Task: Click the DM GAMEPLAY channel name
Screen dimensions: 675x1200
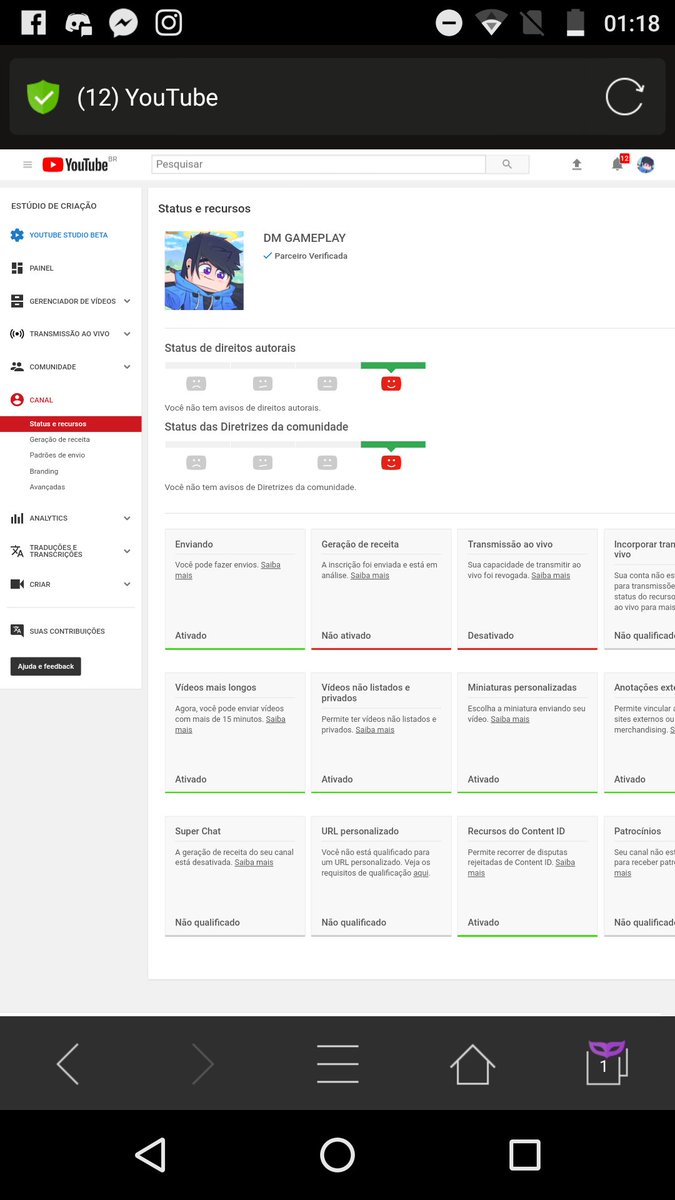Action: 304,238
